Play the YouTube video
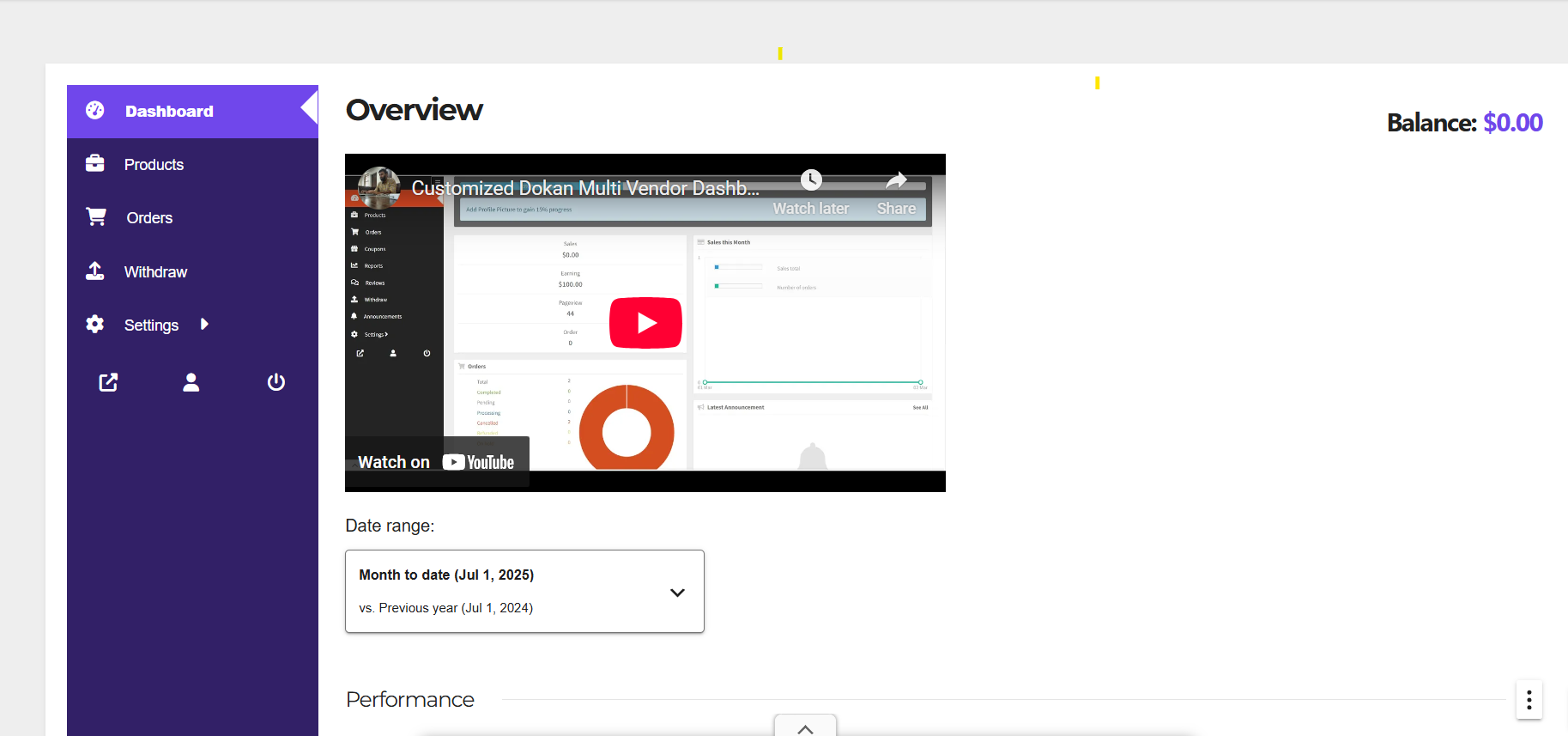The height and width of the screenshot is (736, 1568). [x=645, y=323]
